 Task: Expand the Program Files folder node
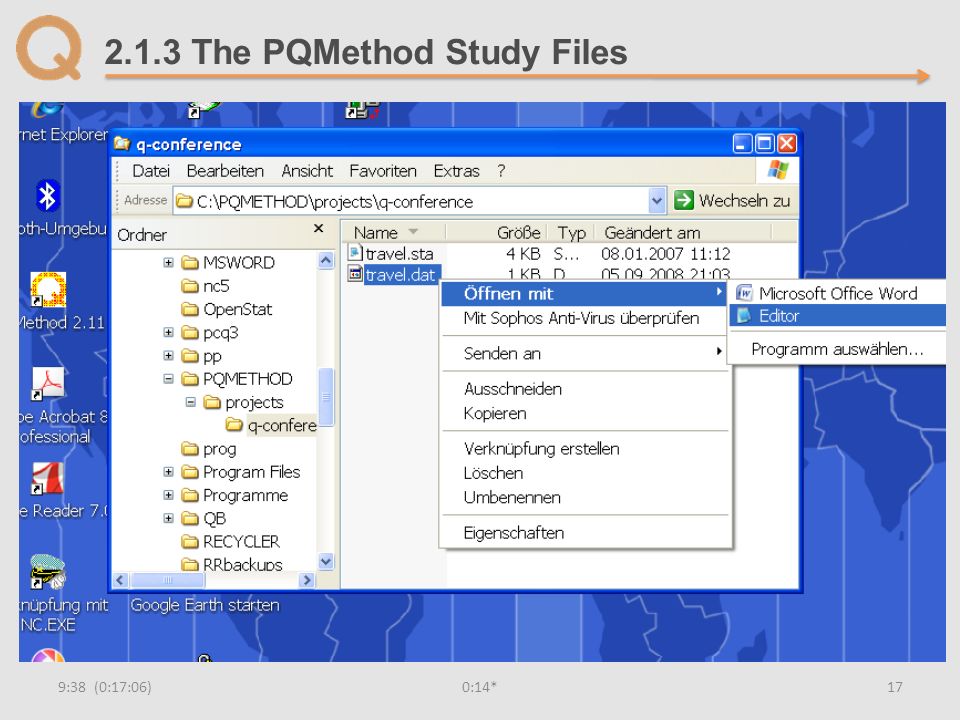click(168, 472)
